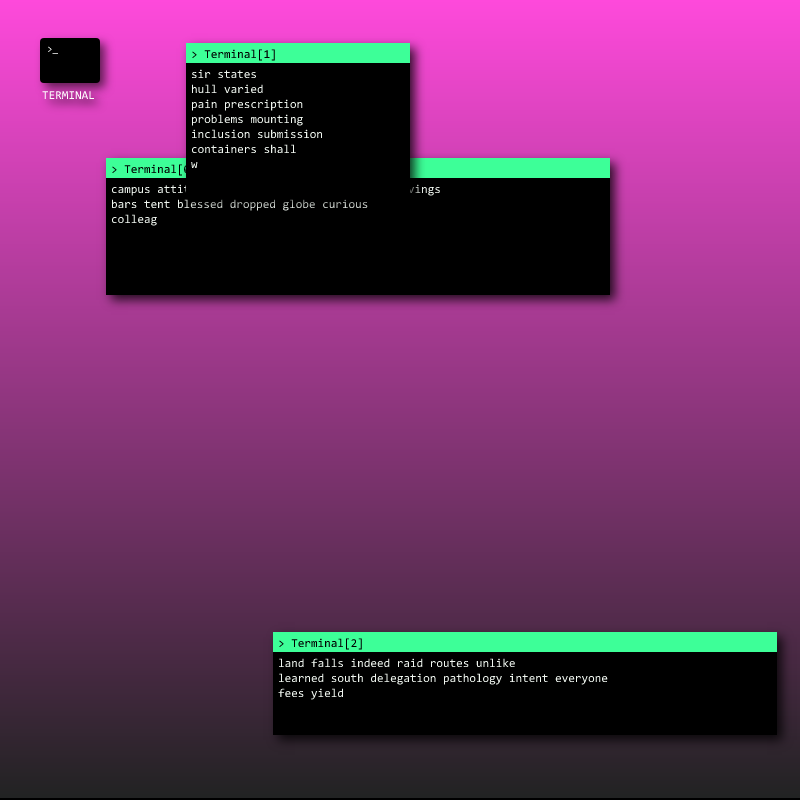Click the line 'hull varied' in Terminal[1]

[x=227, y=89]
